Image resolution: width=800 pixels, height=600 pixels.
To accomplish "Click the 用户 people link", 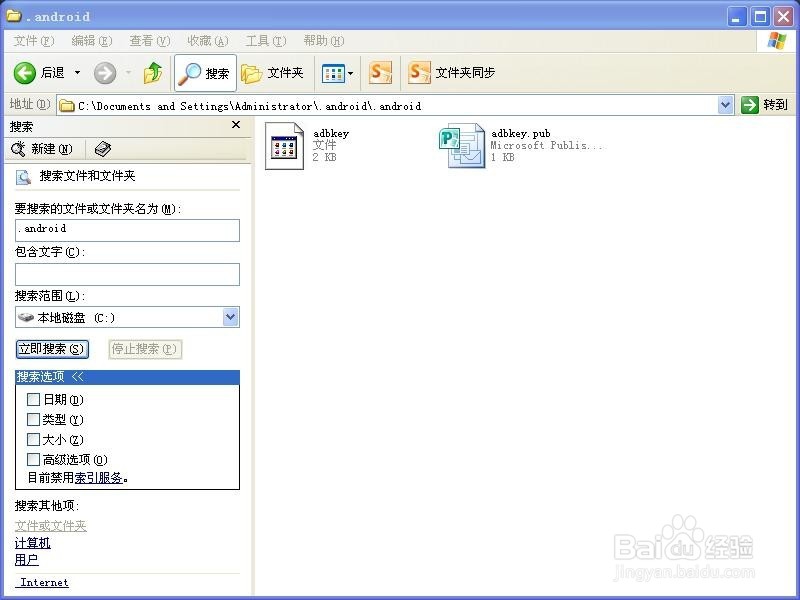I will coord(27,560).
